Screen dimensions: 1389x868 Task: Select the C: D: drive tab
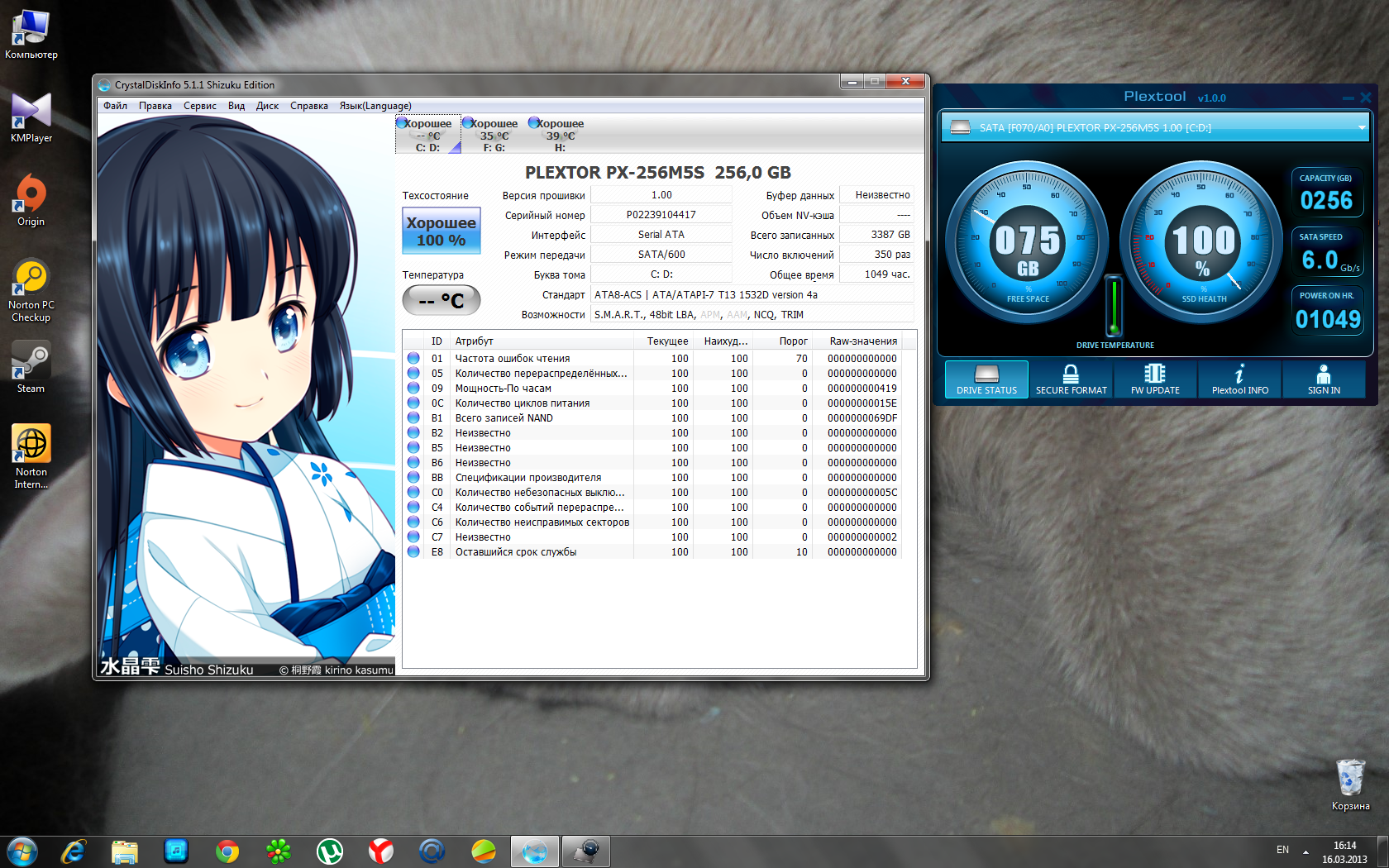pos(428,135)
